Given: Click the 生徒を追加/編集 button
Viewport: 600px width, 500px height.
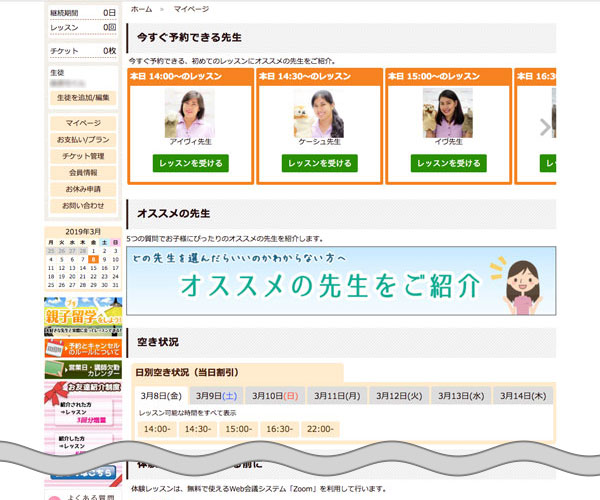Looking at the screenshot, I should coord(83,97).
